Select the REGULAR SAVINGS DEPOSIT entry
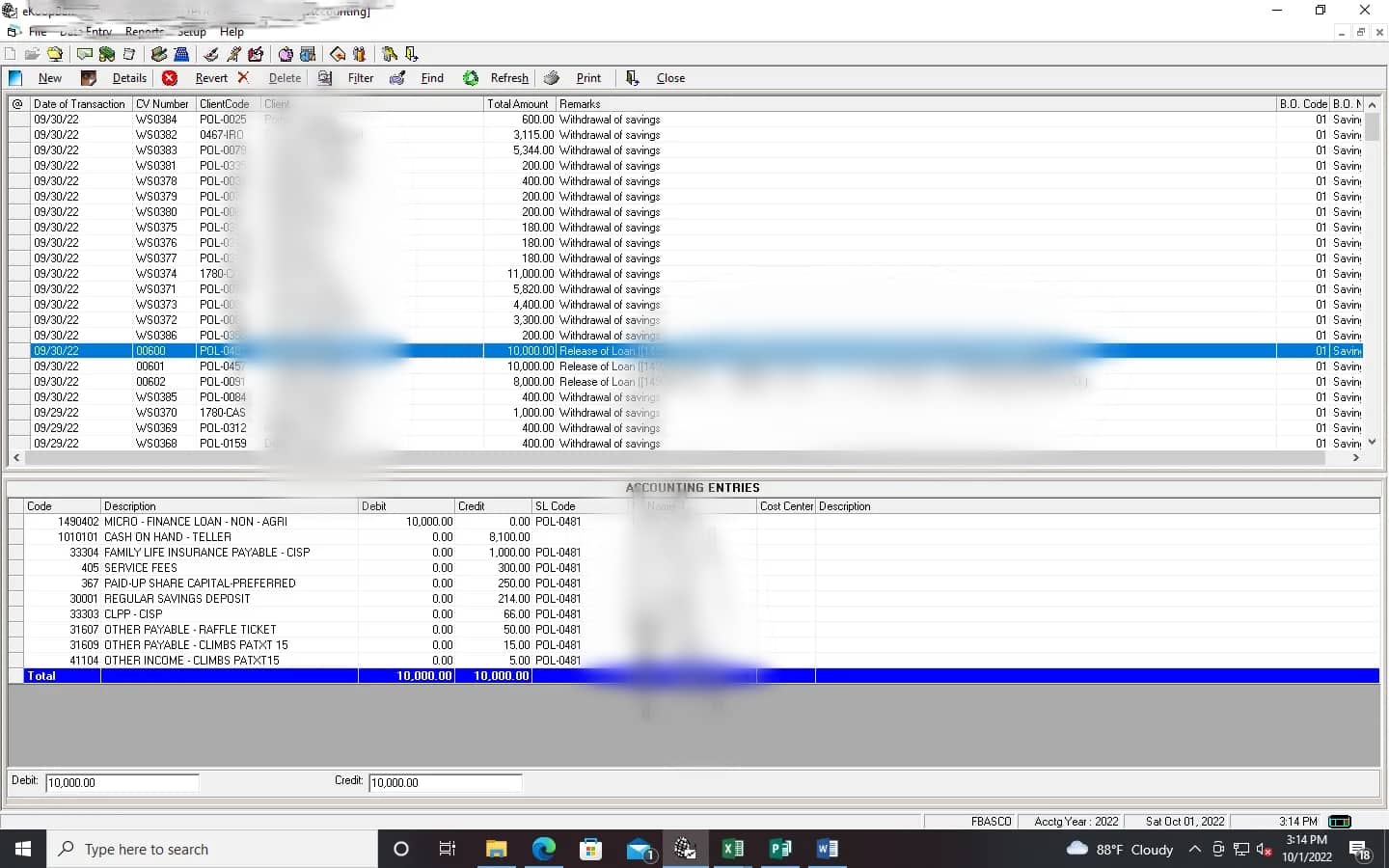Image resolution: width=1389 pixels, height=868 pixels. (x=694, y=599)
